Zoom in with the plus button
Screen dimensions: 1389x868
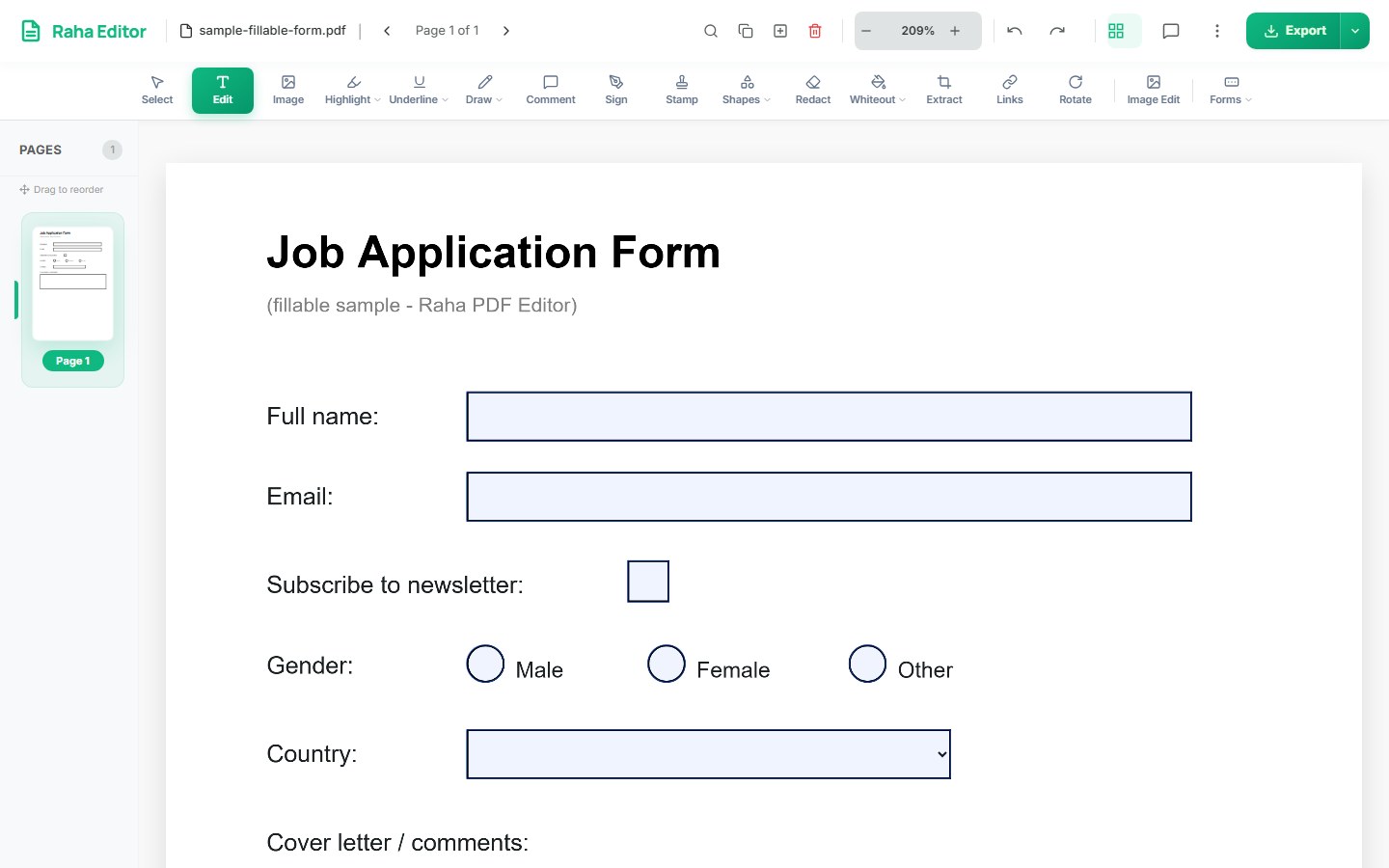click(955, 31)
